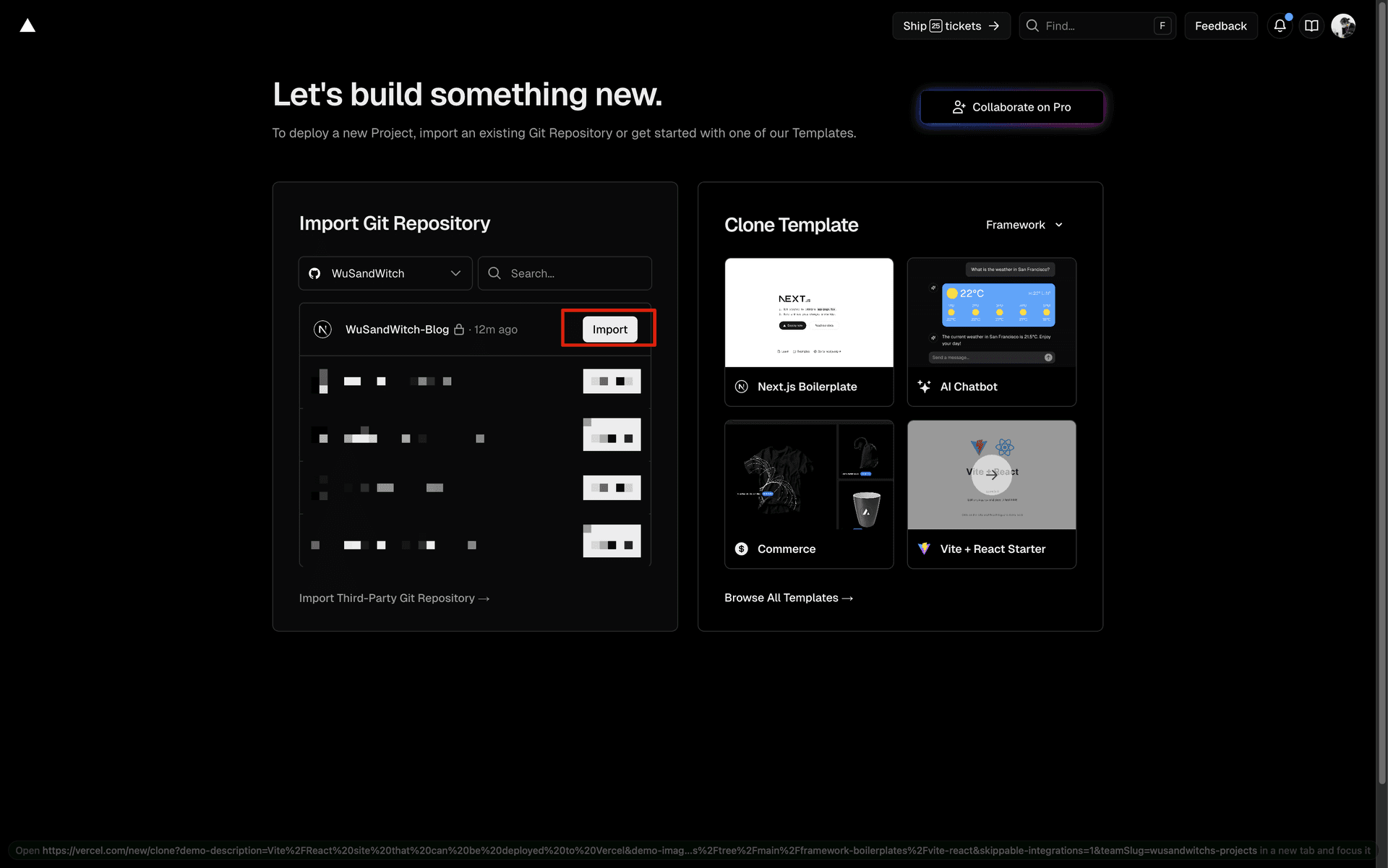Image resolution: width=1388 pixels, height=868 pixels.
Task: Import the WuSandWitch-Blog repository
Action: pos(609,330)
